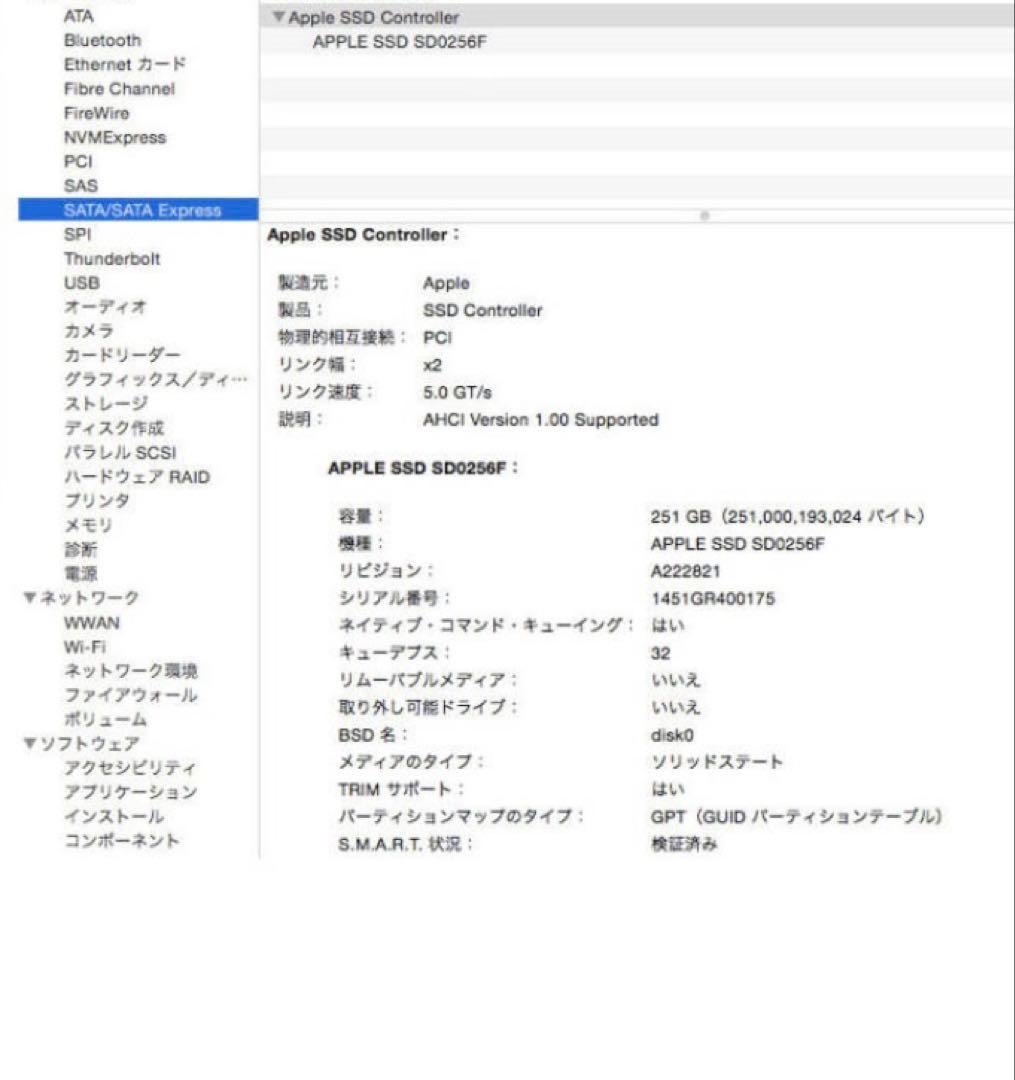This screenshot has width=1015, height=1080.
Task: Open インストール sidebar entry
Action: click(114, 816)
